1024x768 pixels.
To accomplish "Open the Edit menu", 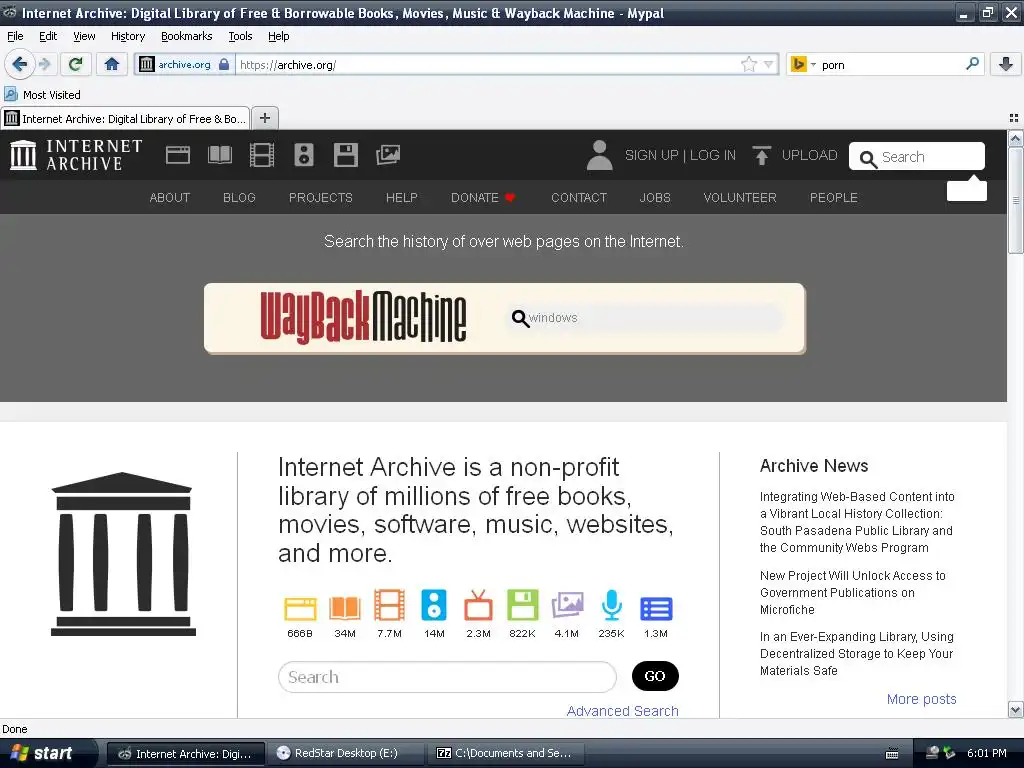I will 48,36.
